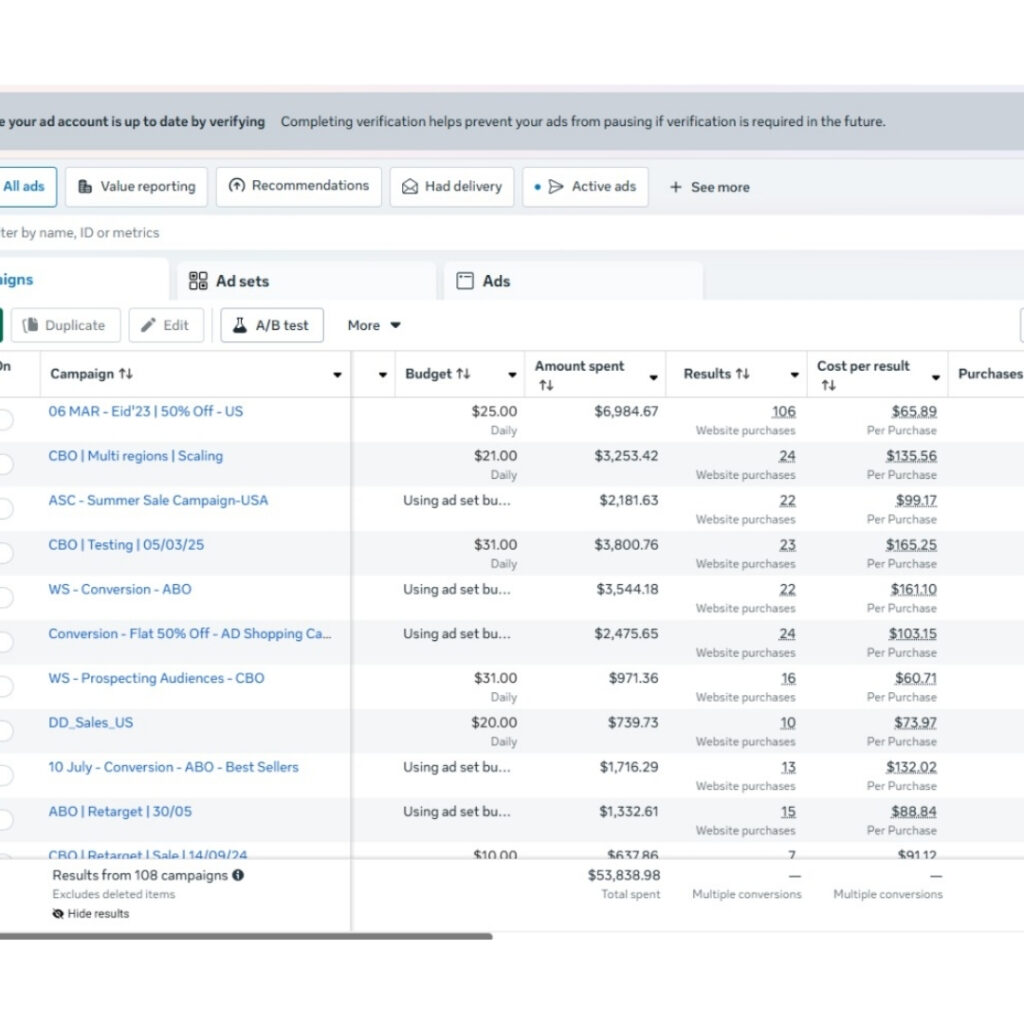This screenshot has height=1024, width=1024.
Task: Click the Had delivery envelope icon
Action: (x=410, y=187)
